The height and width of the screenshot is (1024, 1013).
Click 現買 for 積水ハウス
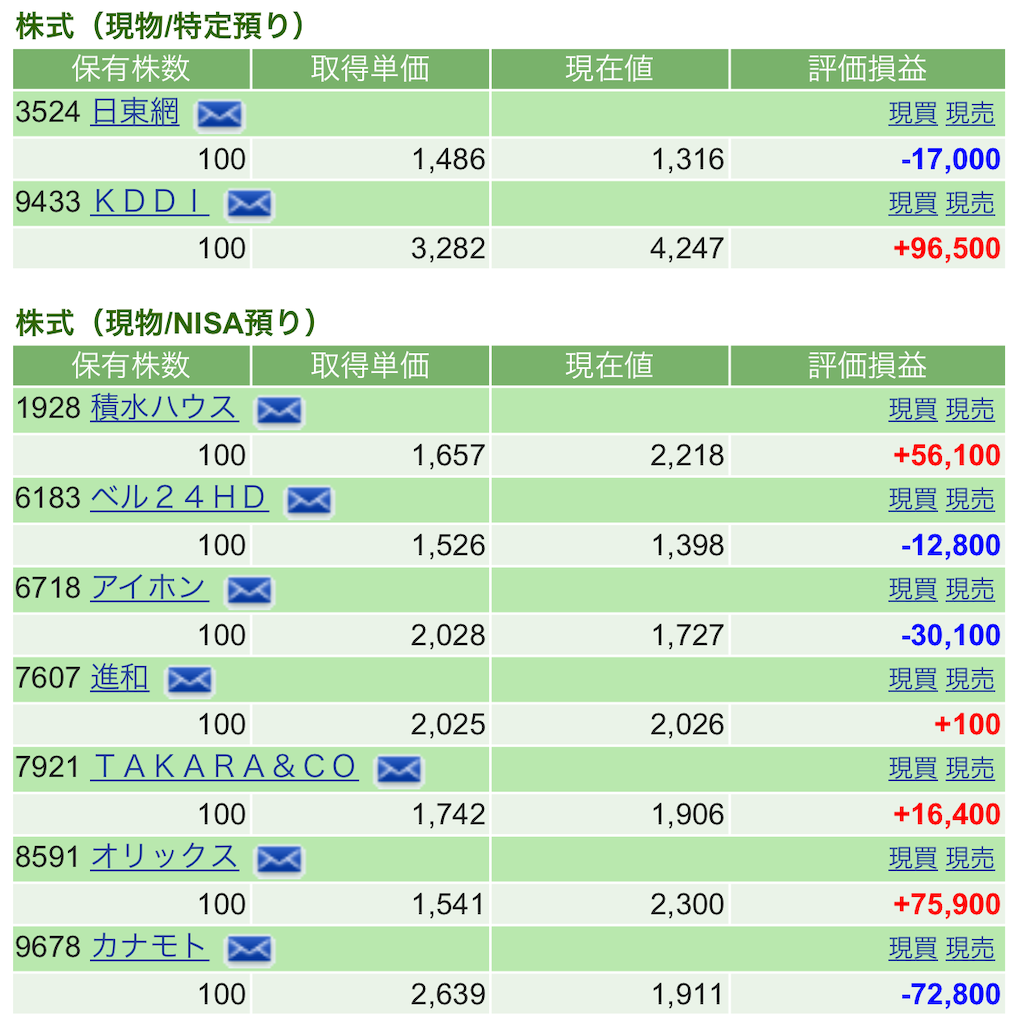[x=913, y=410]
